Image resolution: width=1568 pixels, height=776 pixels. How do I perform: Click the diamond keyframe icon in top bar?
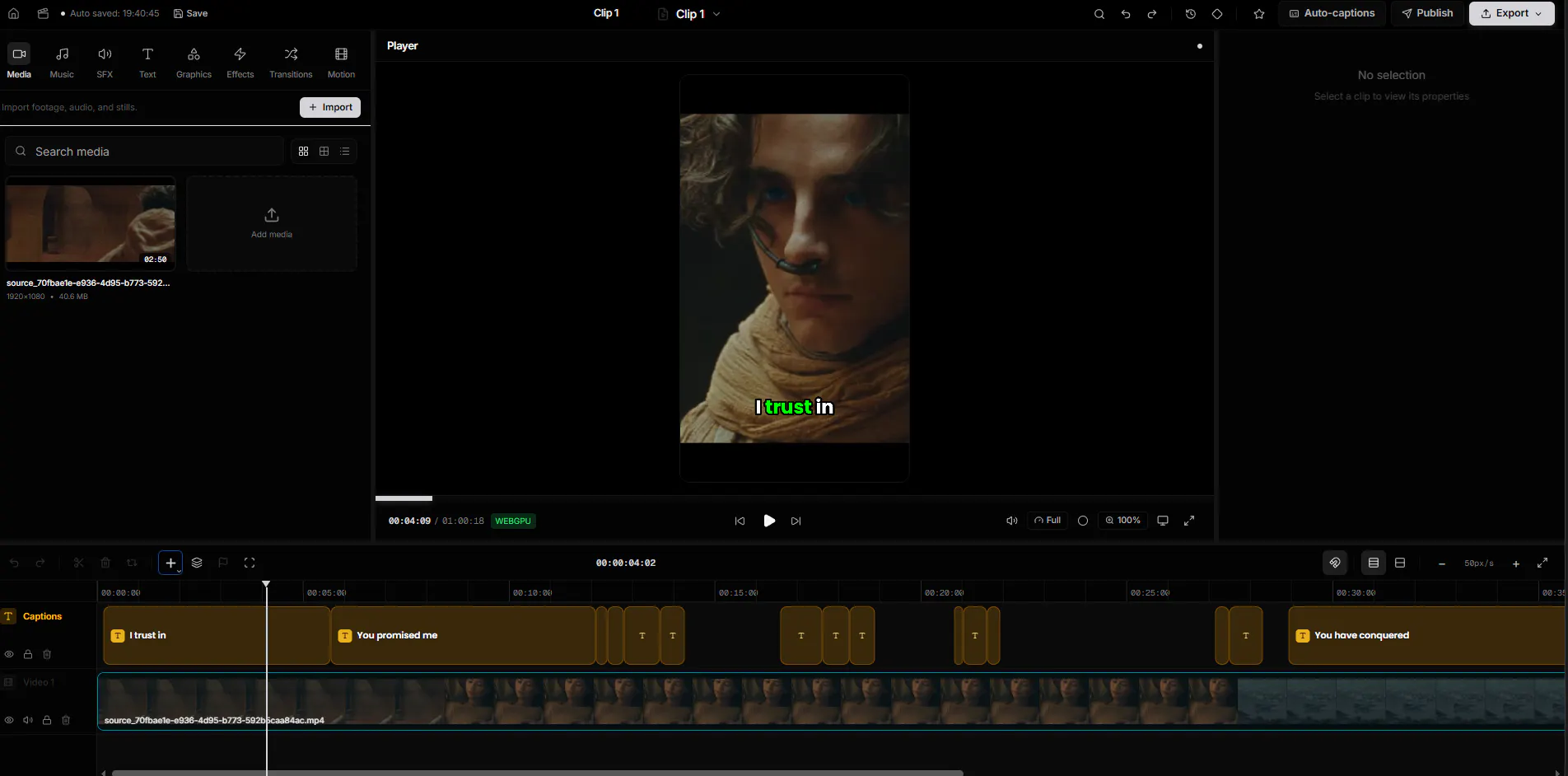pyautogui.click(x=1217, y=14)
